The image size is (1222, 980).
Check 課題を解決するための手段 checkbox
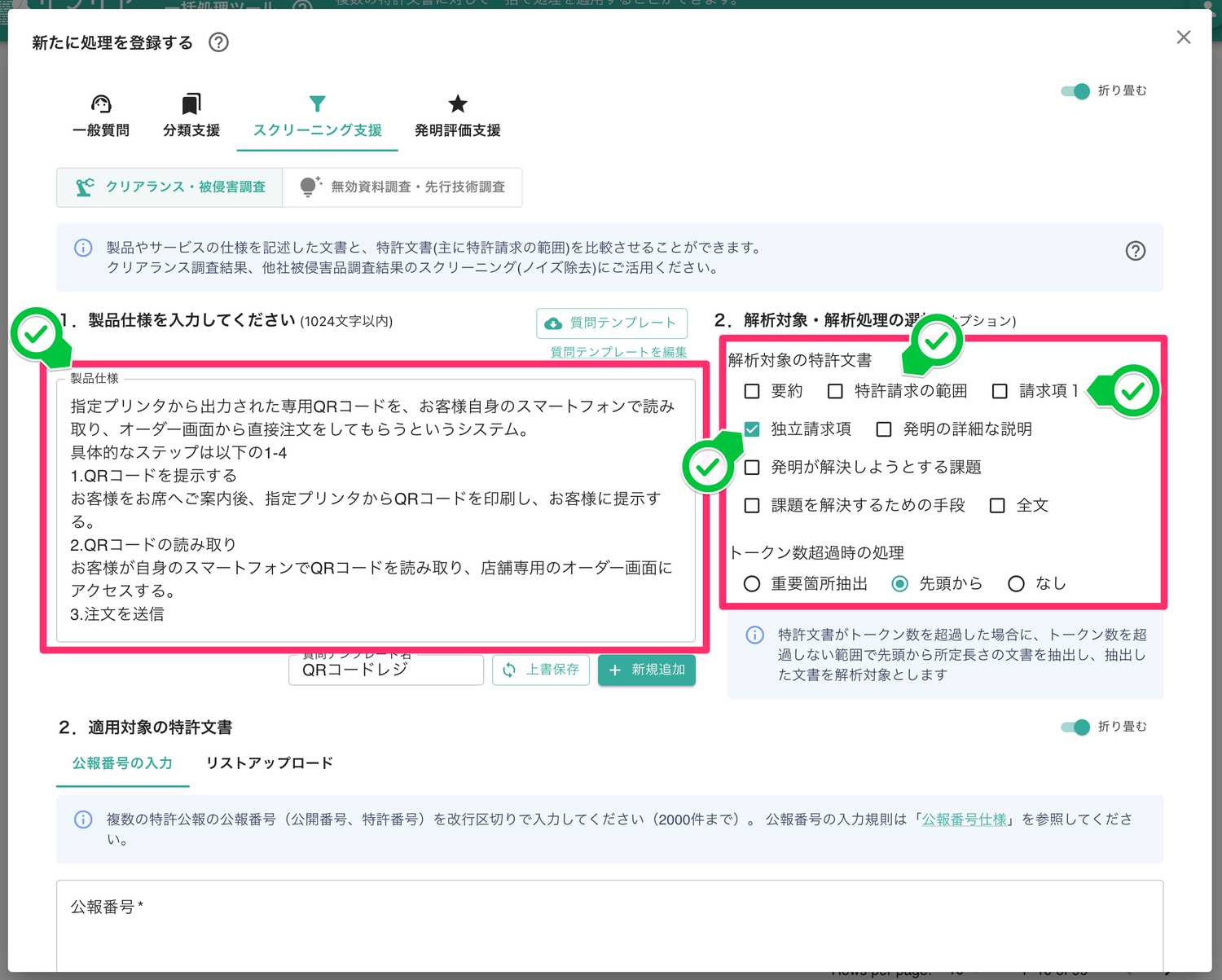752,506
